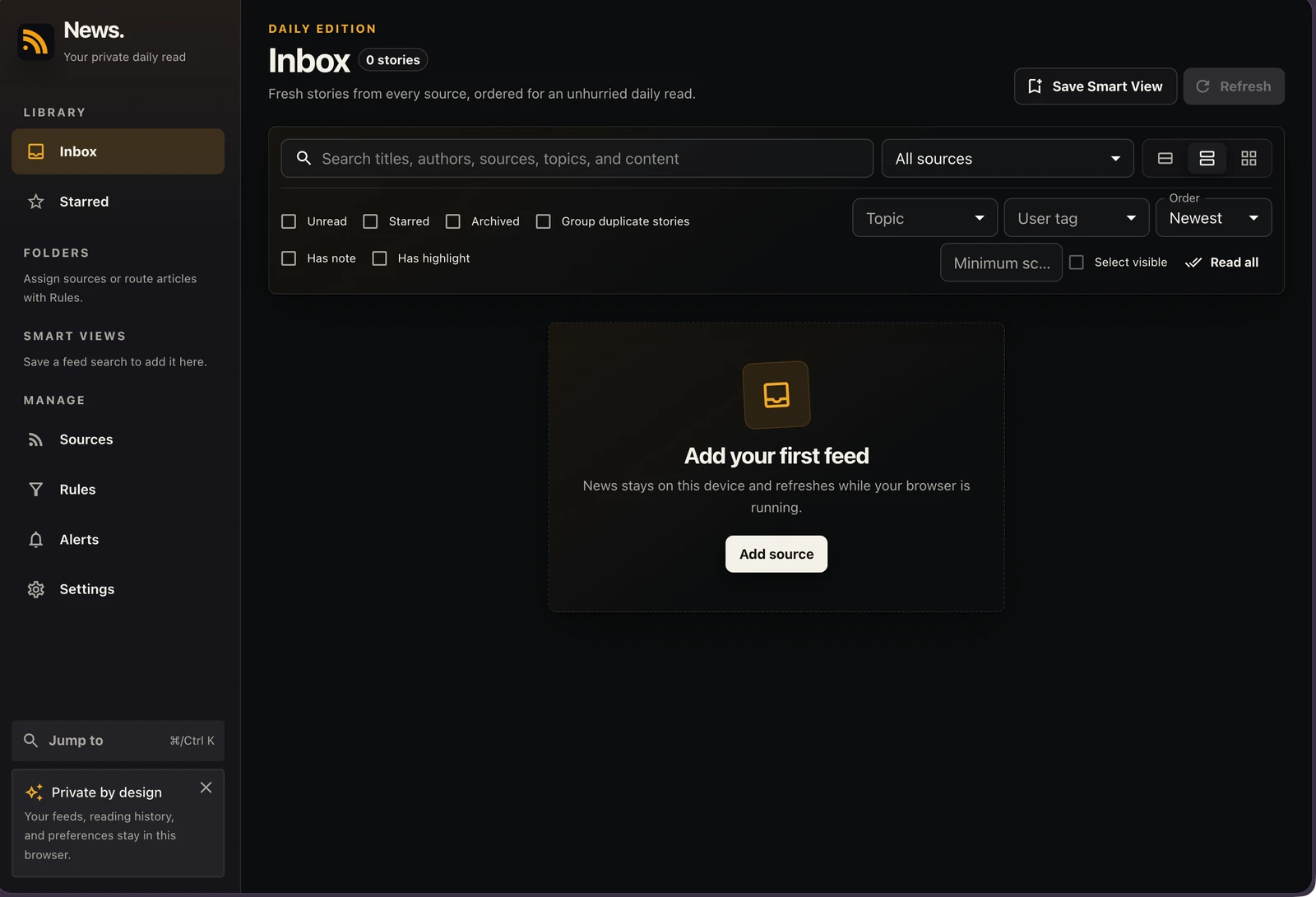Expand the Topic dropdown
Screen dimensions: 1316x897
924,218
